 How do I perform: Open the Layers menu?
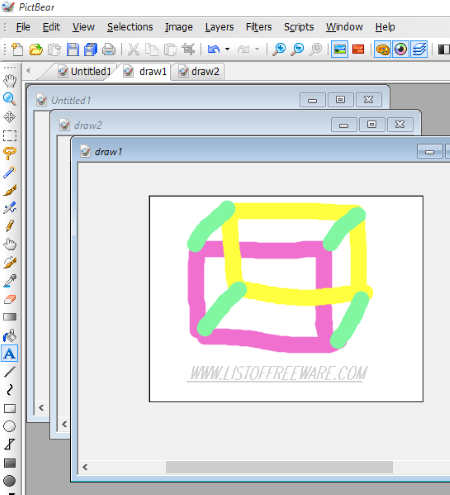(219, 27)
